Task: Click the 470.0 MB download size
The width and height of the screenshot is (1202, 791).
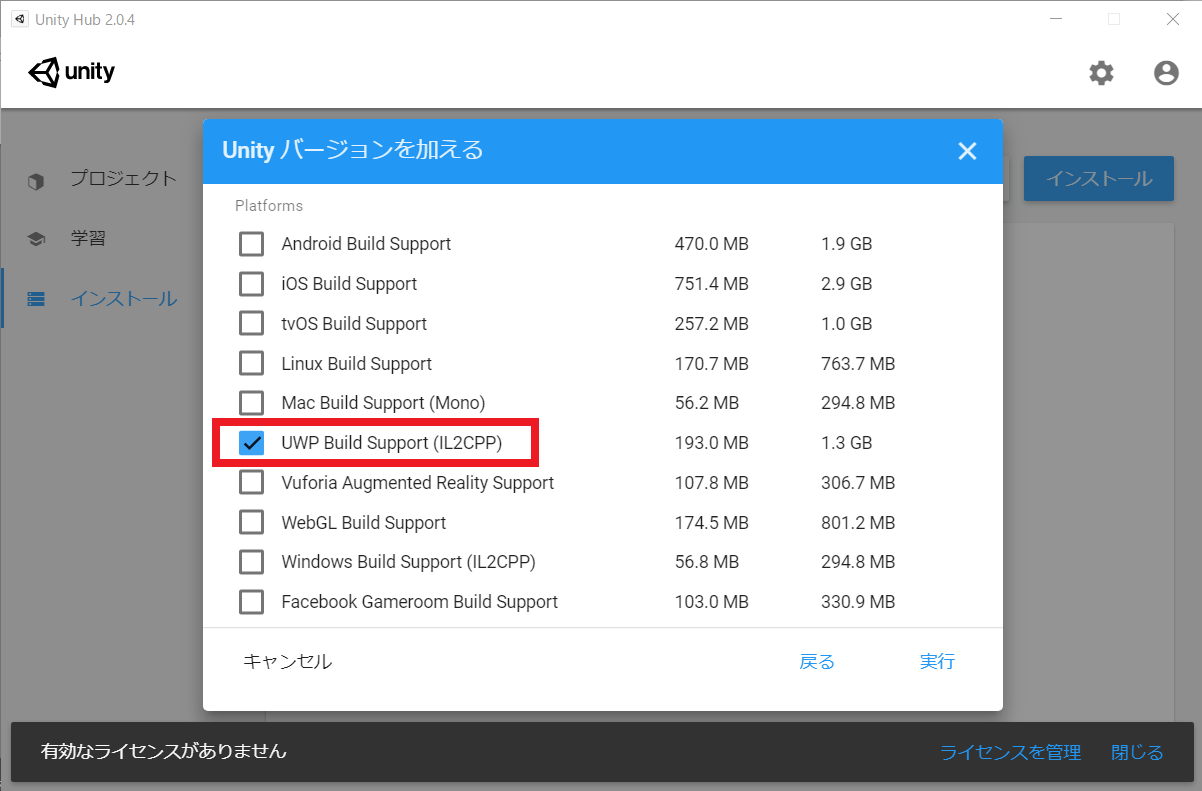Action: [712, 244]
